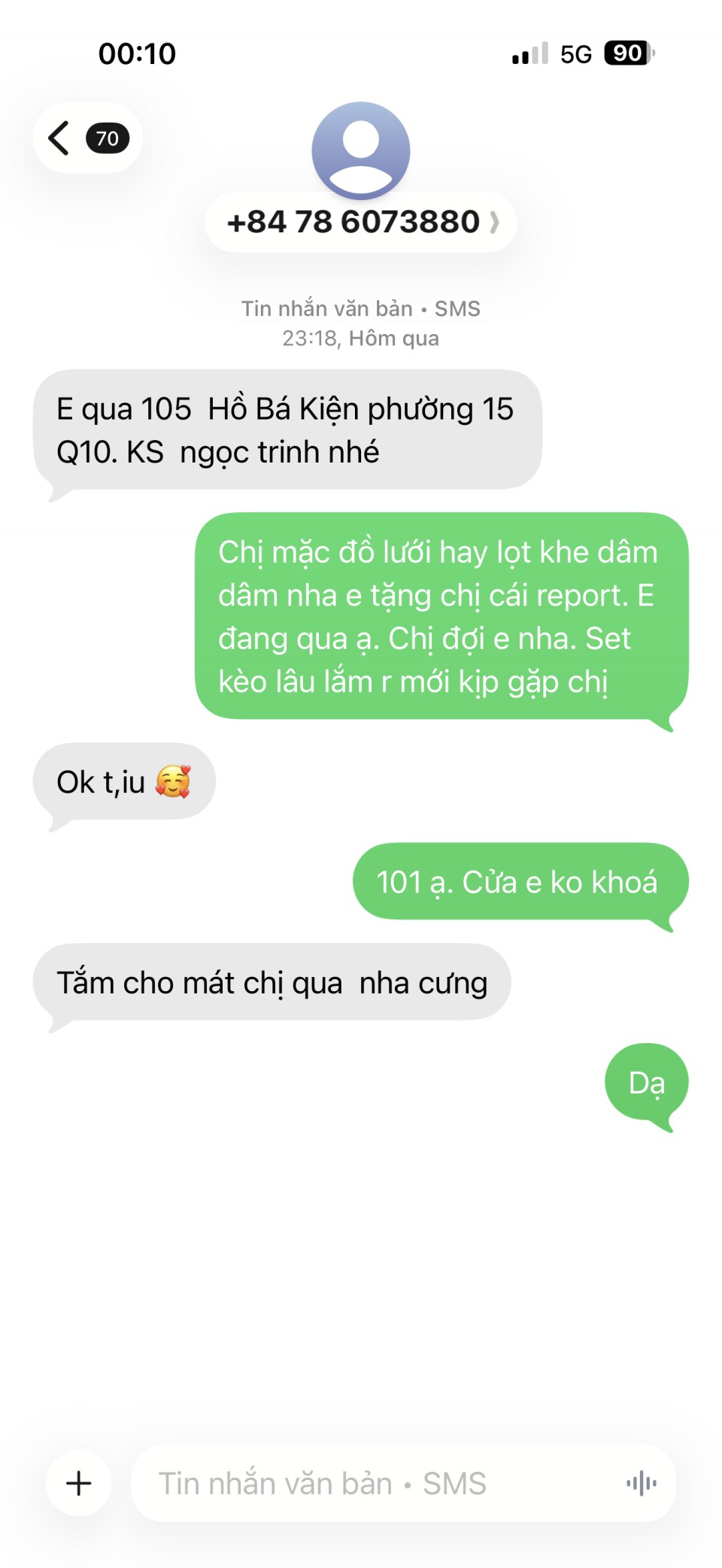Tap the cellular signal bars icon
Viewport: 722px width, 1568px height.
(530, 53)
